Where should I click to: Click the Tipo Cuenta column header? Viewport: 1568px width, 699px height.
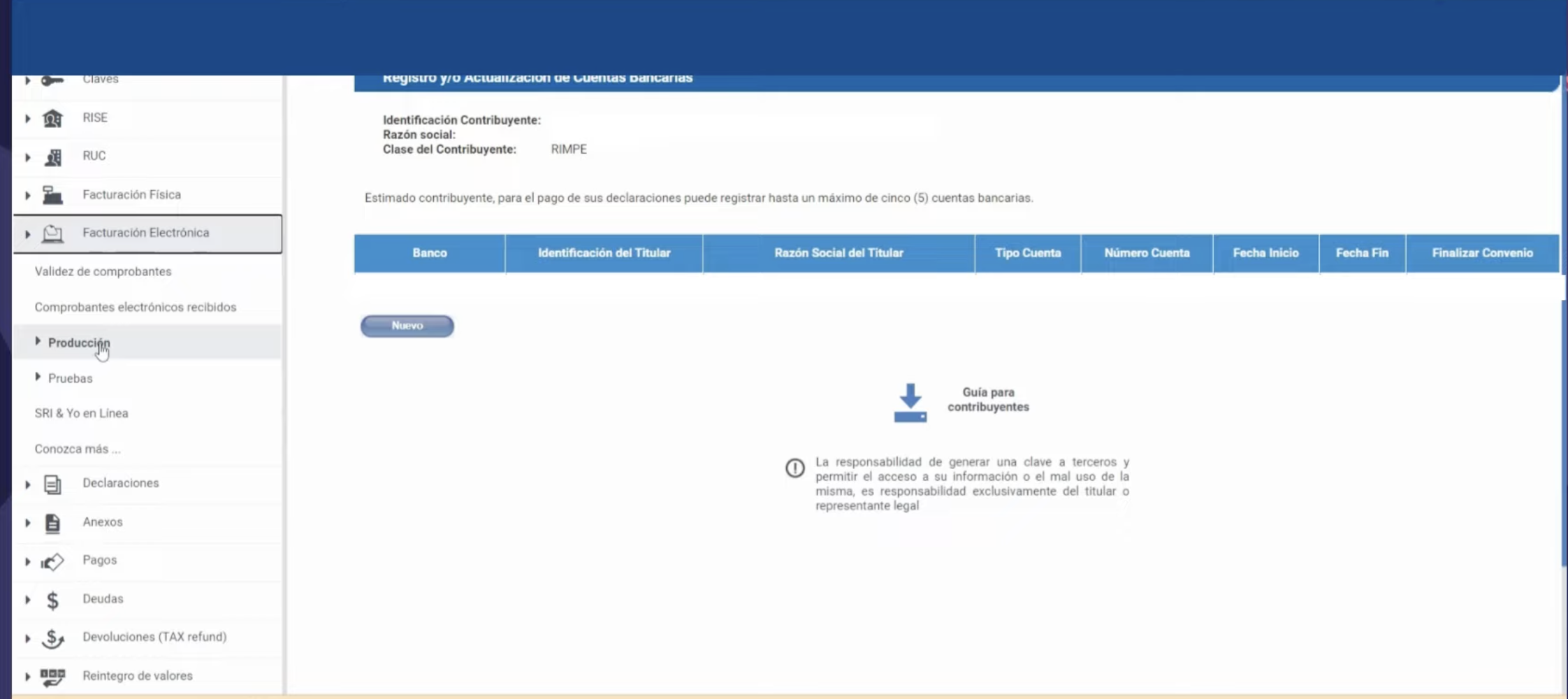(1028, 253)
